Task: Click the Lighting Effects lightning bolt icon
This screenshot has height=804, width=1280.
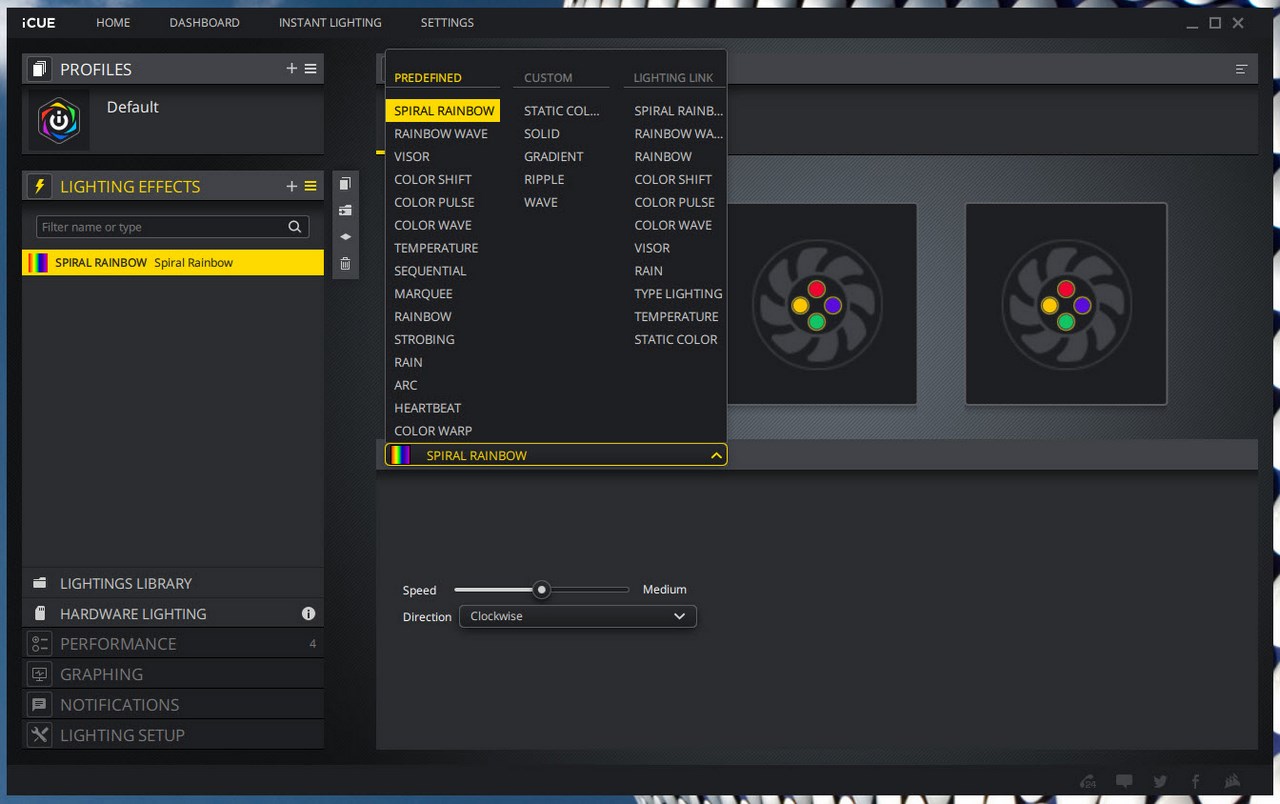Action: pos(39,186)
